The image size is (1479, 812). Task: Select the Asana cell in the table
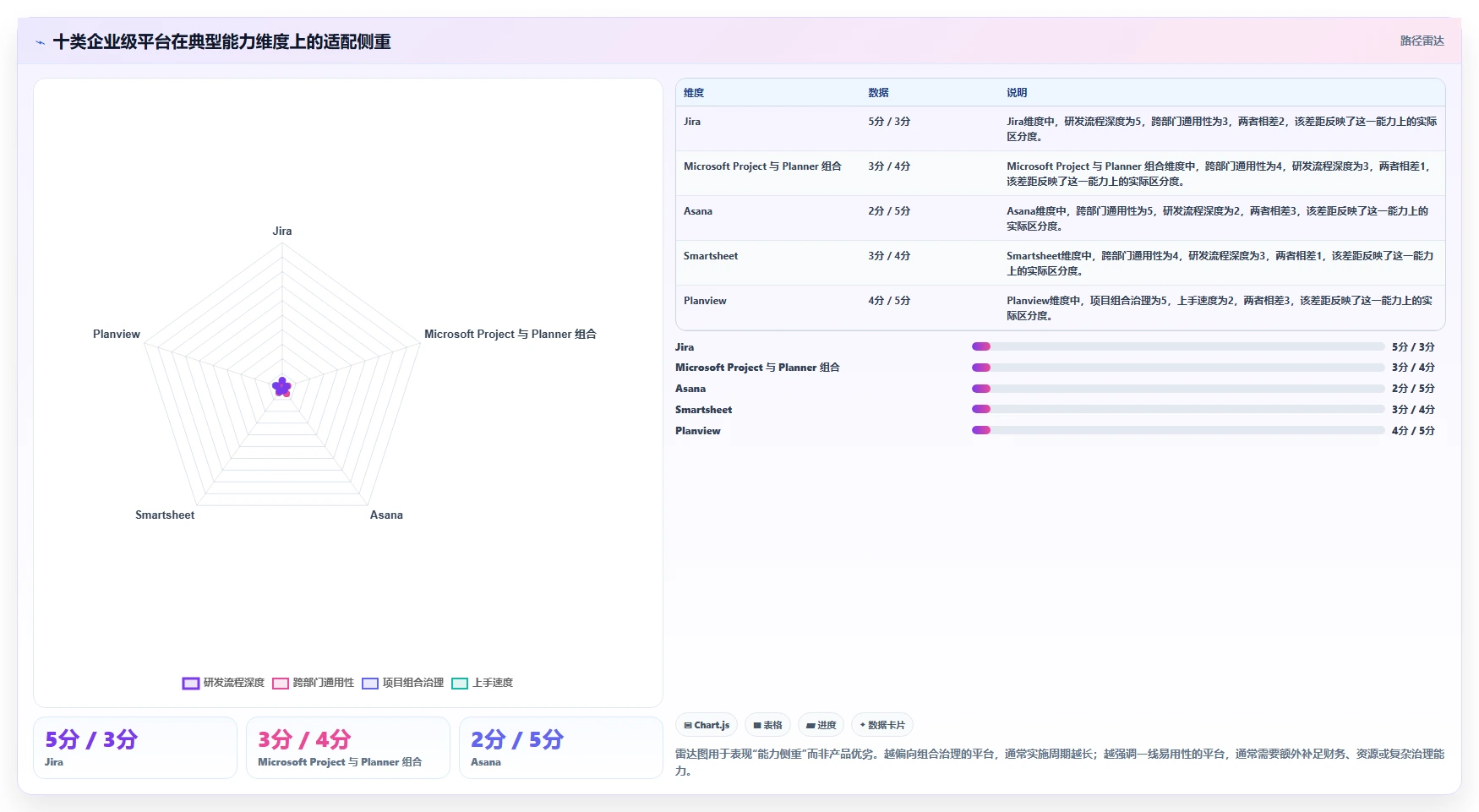coord(698,211)
